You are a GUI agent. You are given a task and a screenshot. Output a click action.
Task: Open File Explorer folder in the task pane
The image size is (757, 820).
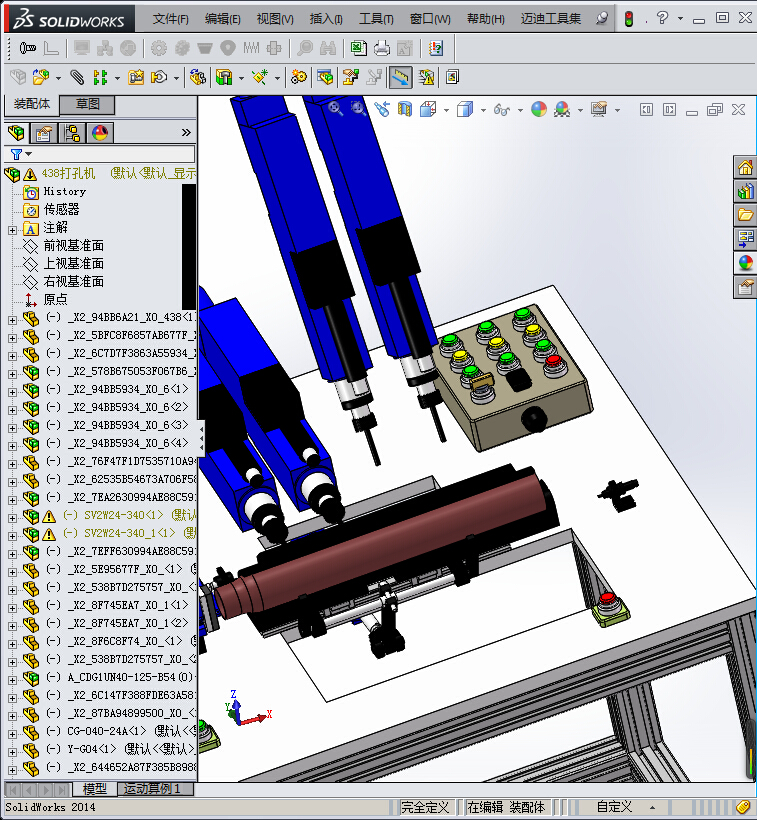click(745, 214)
